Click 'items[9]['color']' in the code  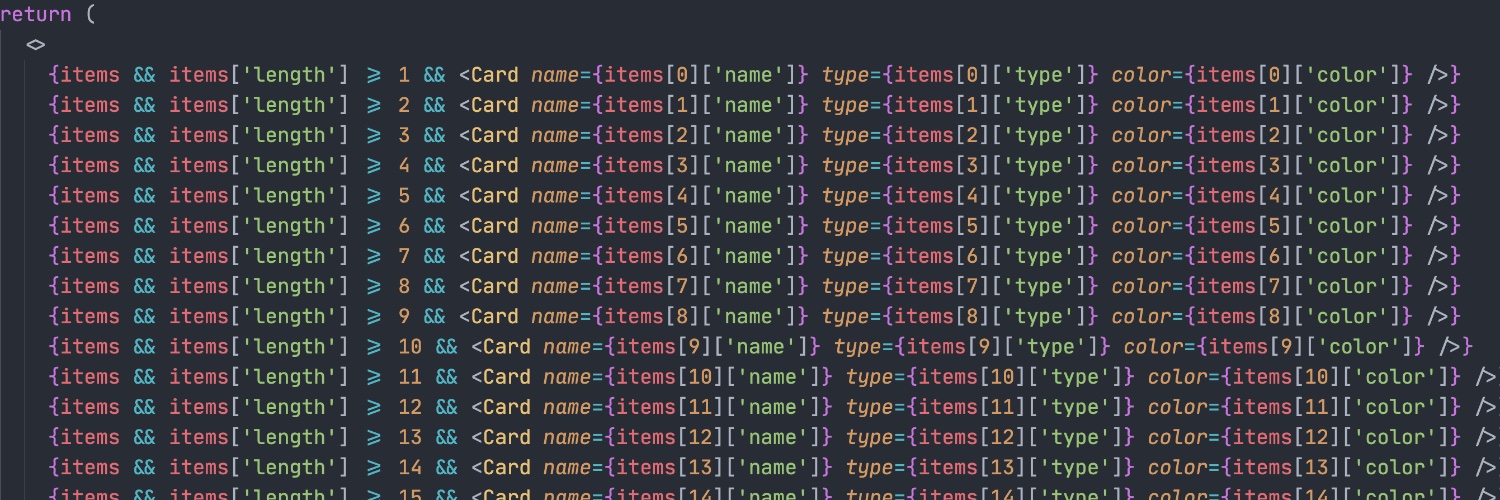click(x=1311, y=346)
